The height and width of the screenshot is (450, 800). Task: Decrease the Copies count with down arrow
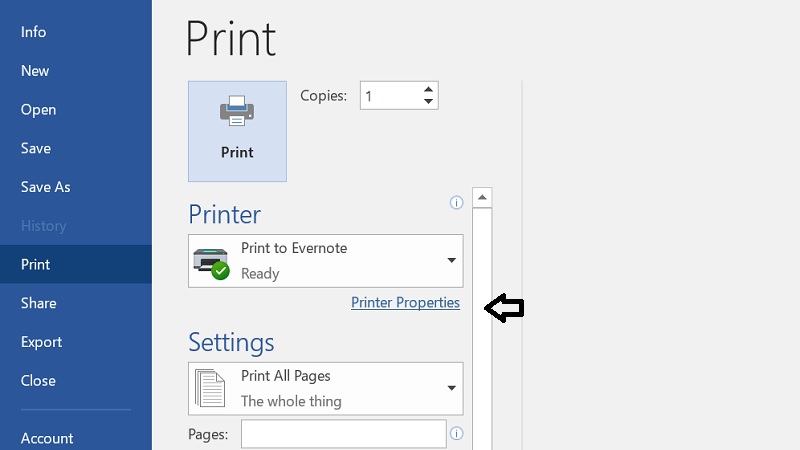point(429,101)
